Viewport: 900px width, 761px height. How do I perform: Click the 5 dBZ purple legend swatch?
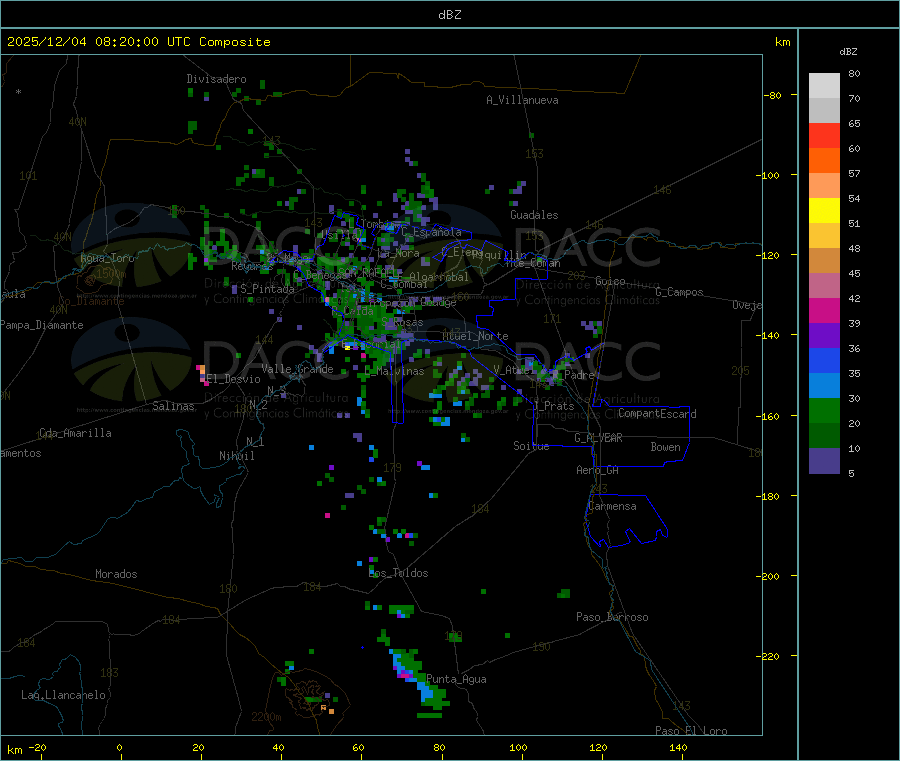click(824, 461)
